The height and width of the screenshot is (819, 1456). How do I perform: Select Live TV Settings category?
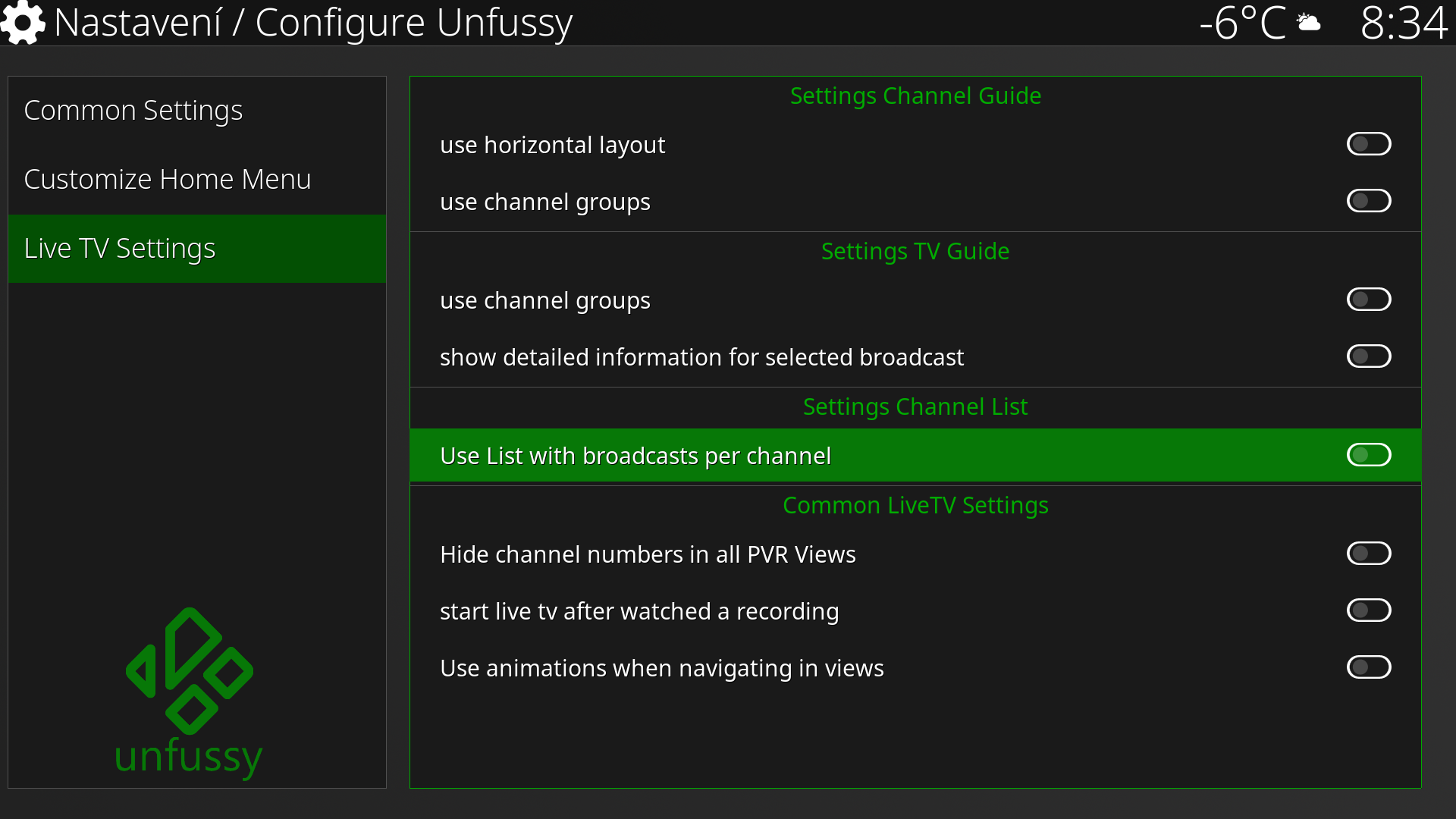click(120, 249)
